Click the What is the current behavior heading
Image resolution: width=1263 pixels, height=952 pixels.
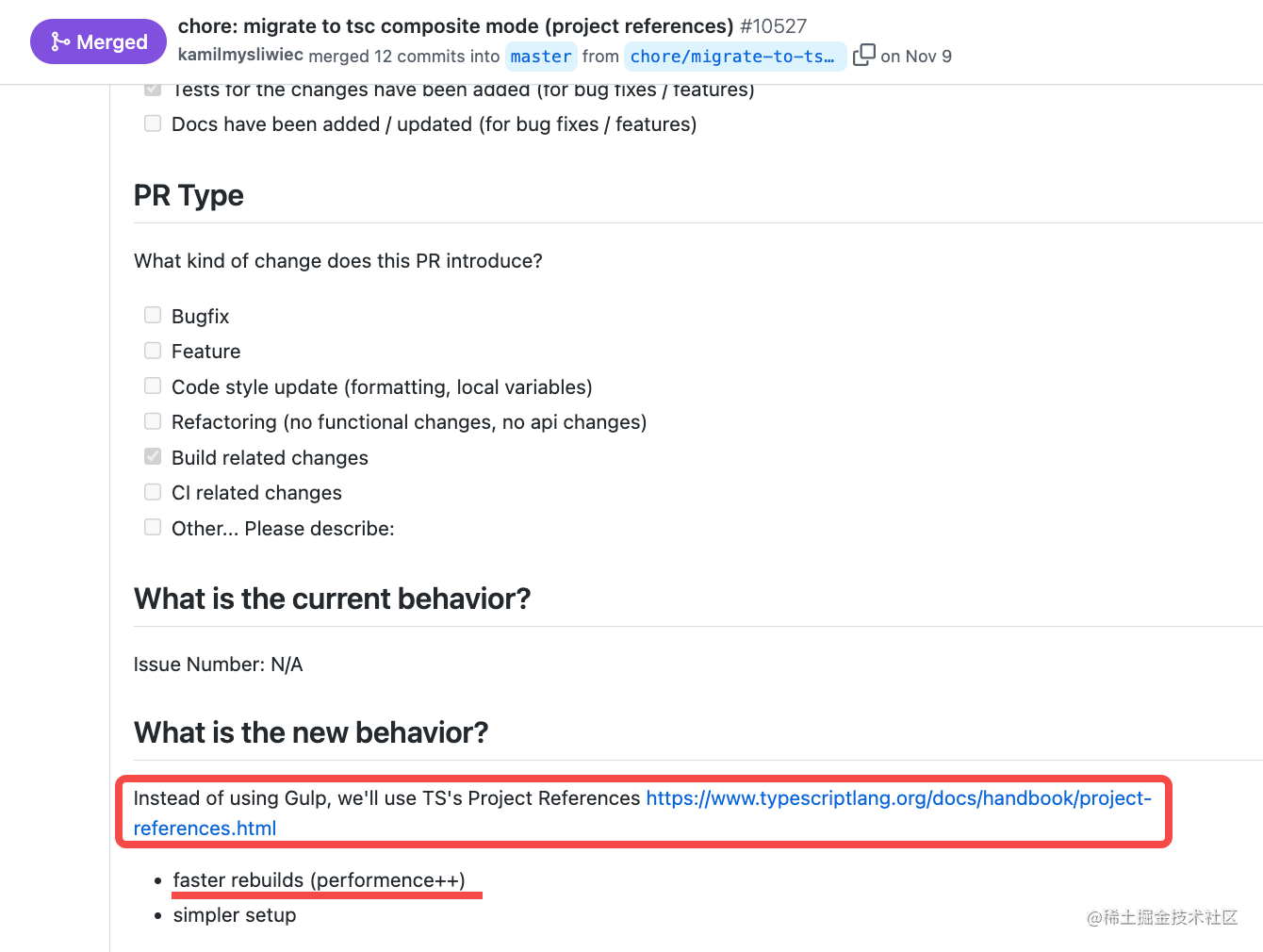point(333,599)
